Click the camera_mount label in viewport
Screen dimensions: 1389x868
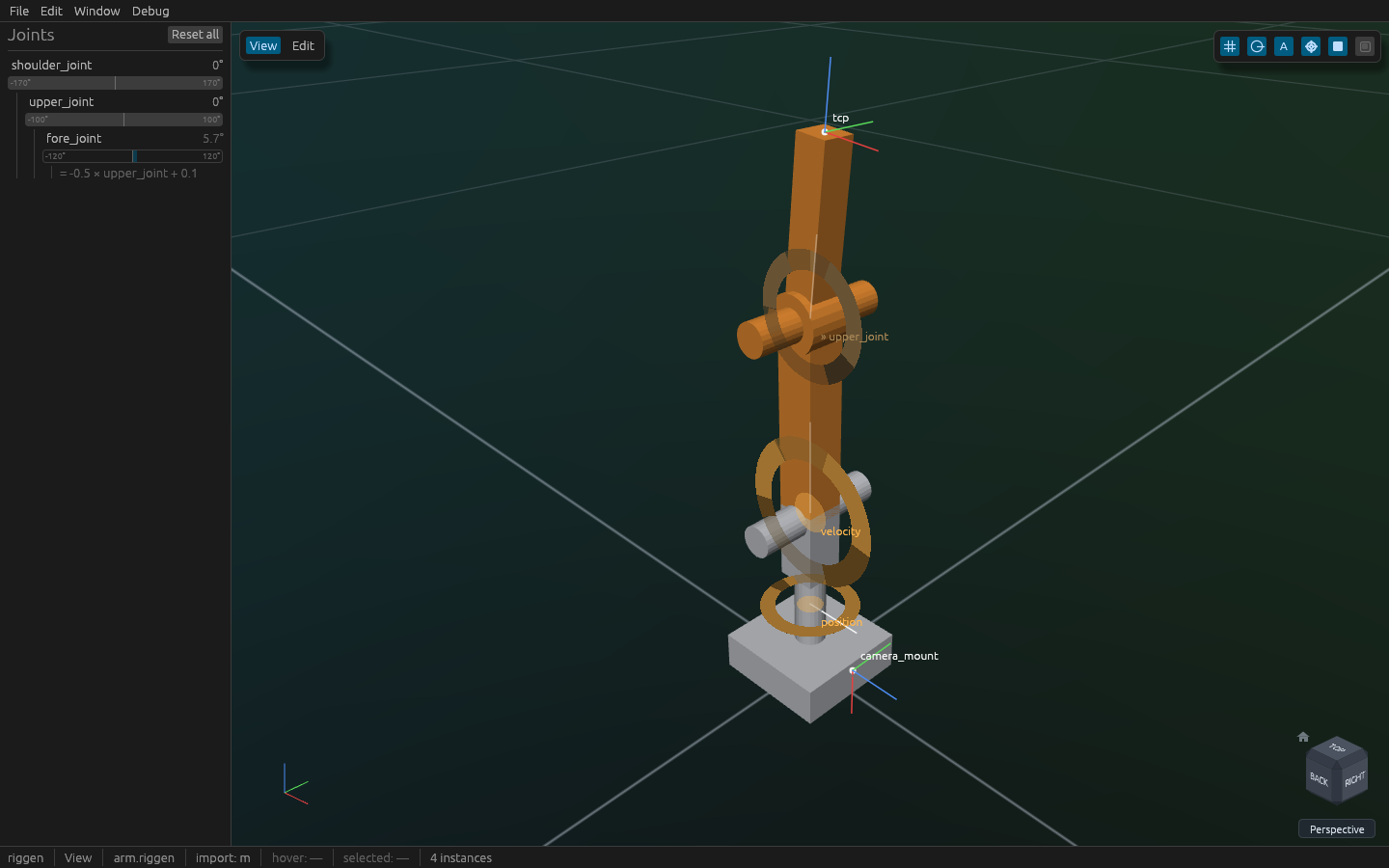click(x=899, y=656)
